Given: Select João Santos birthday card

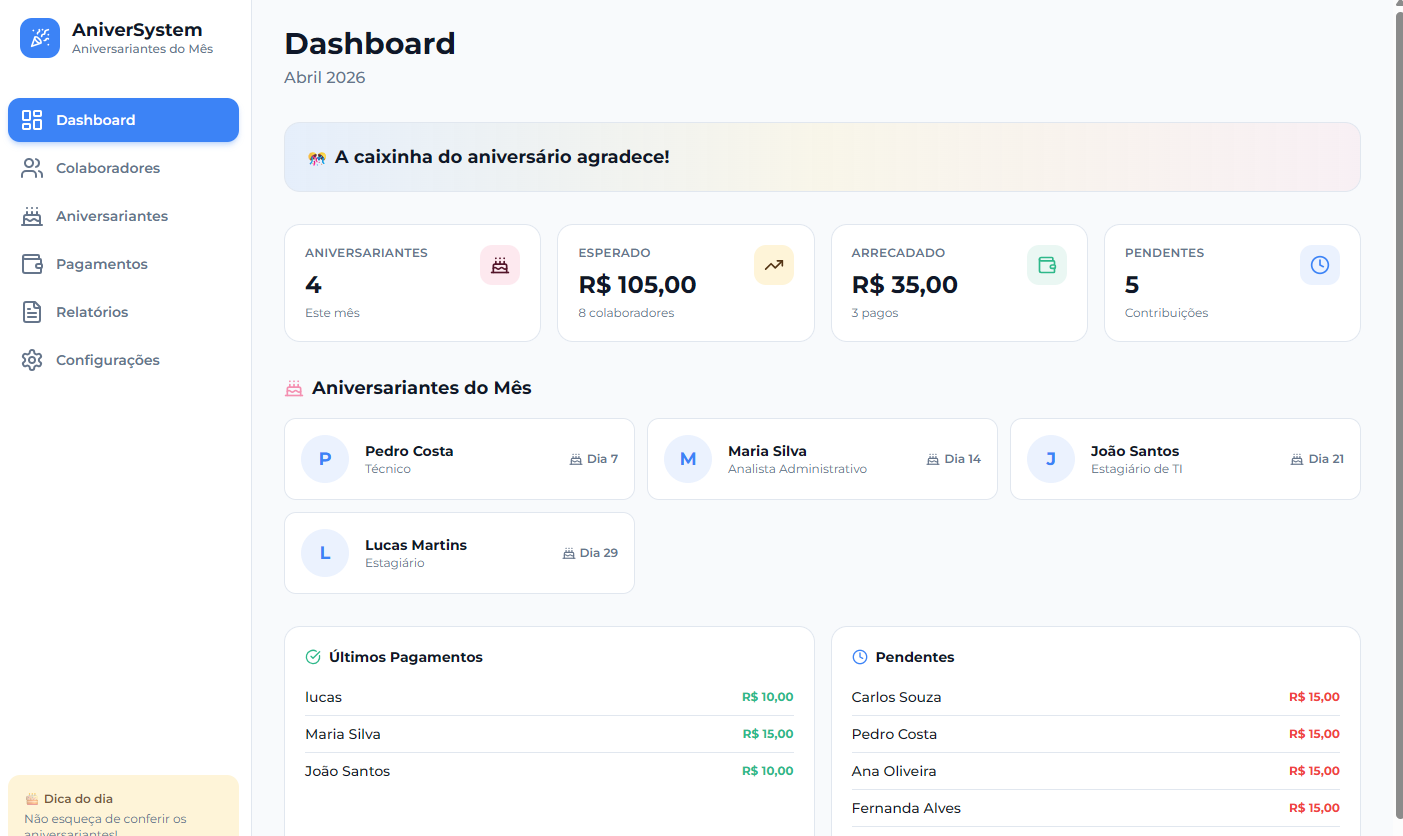Looking at the screenshot, I should pyautogui.click(x=1184, y=459).
